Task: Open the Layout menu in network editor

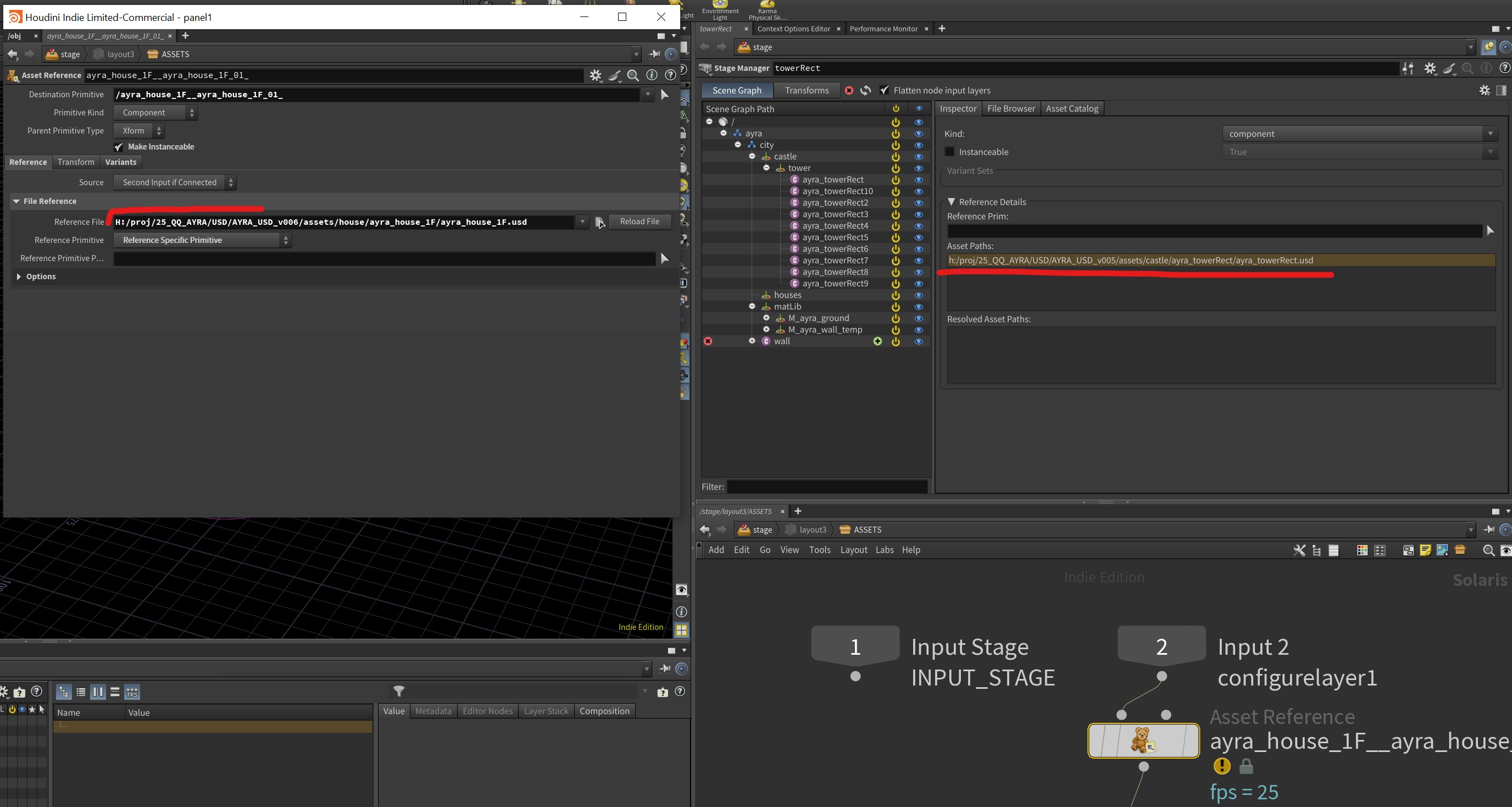Action: [853, 550]
